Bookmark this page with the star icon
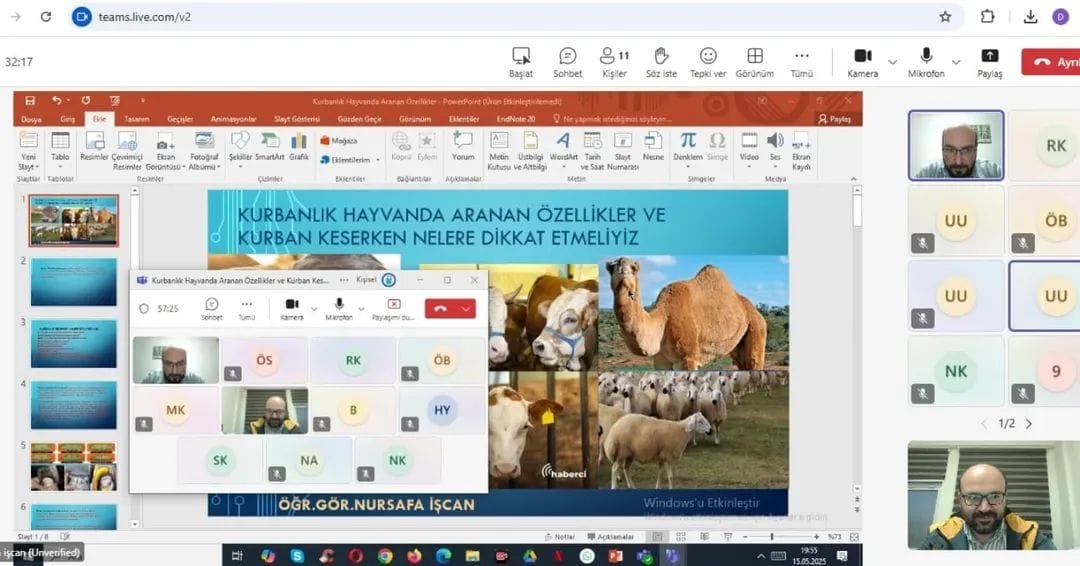1080x566 pixels. [945, 17]
